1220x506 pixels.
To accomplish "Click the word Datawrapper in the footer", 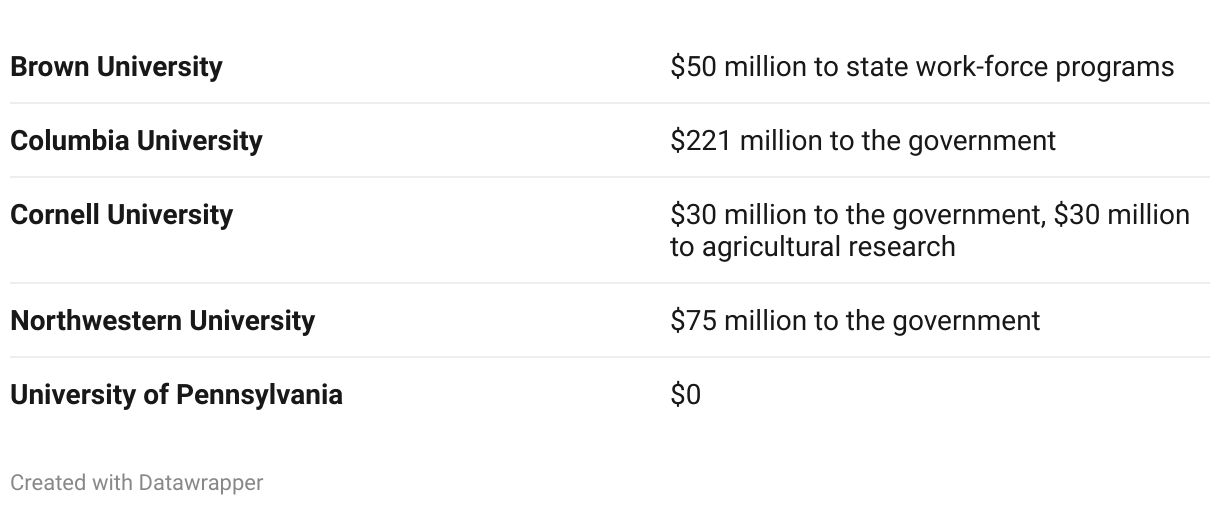I will [x=200, y=483].
